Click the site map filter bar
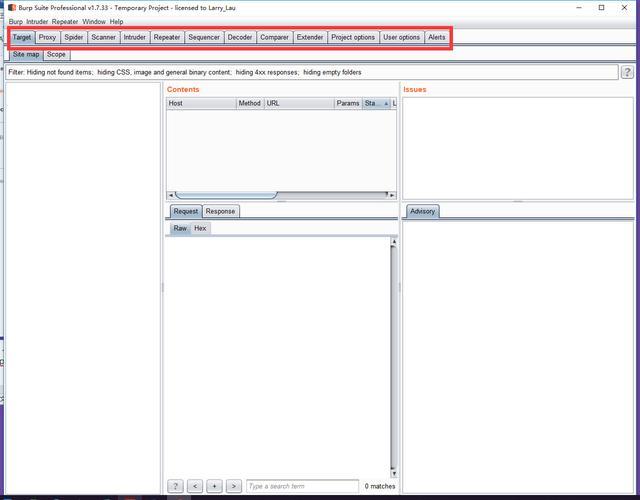Image resolution: width=640 pixels, height=500 pixels. pyautogui.click(x=312, y=72)
